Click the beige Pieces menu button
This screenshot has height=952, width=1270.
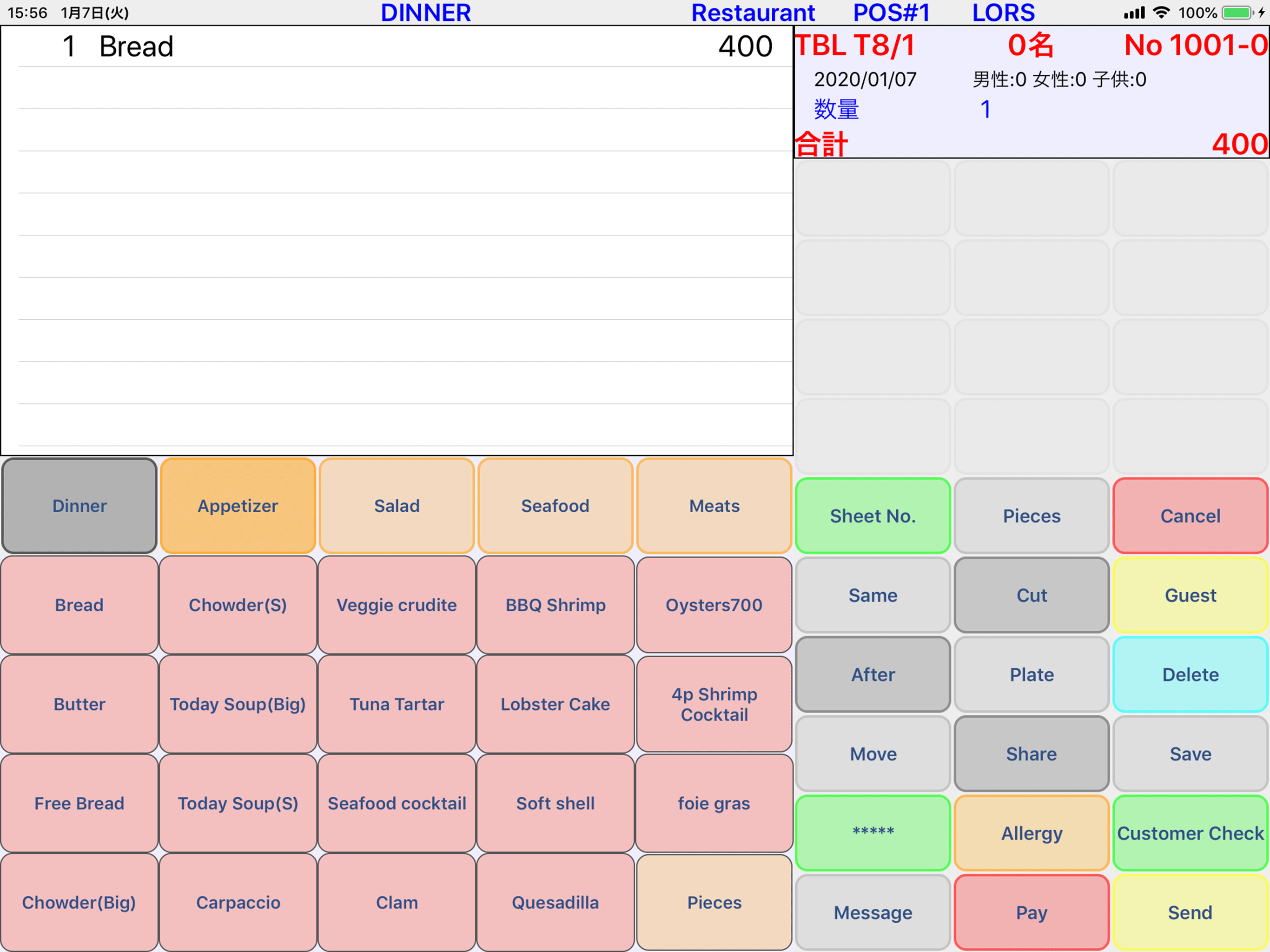coord(714,903)
